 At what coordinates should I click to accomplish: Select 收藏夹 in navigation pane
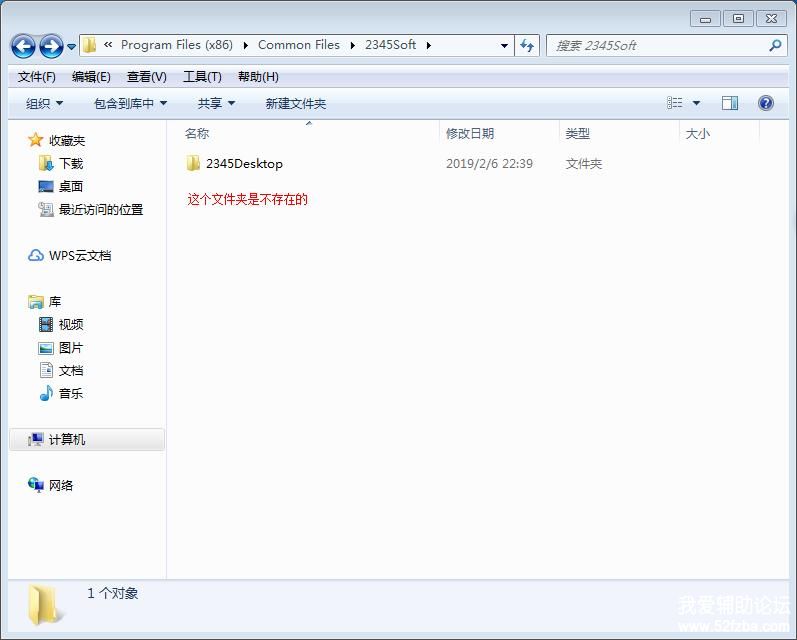[x=67, y=140]
